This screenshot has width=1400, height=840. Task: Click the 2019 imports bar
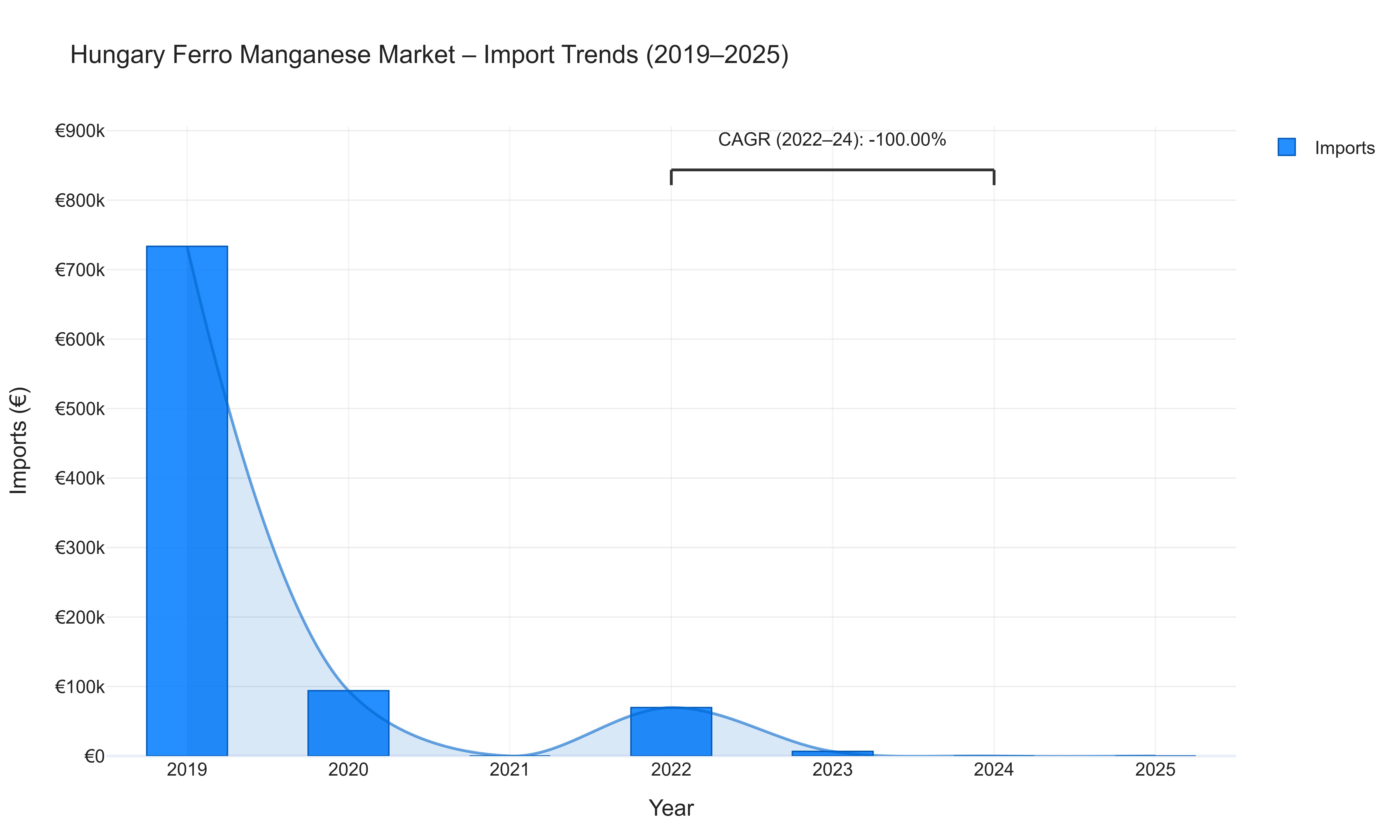tap(187, 501)
